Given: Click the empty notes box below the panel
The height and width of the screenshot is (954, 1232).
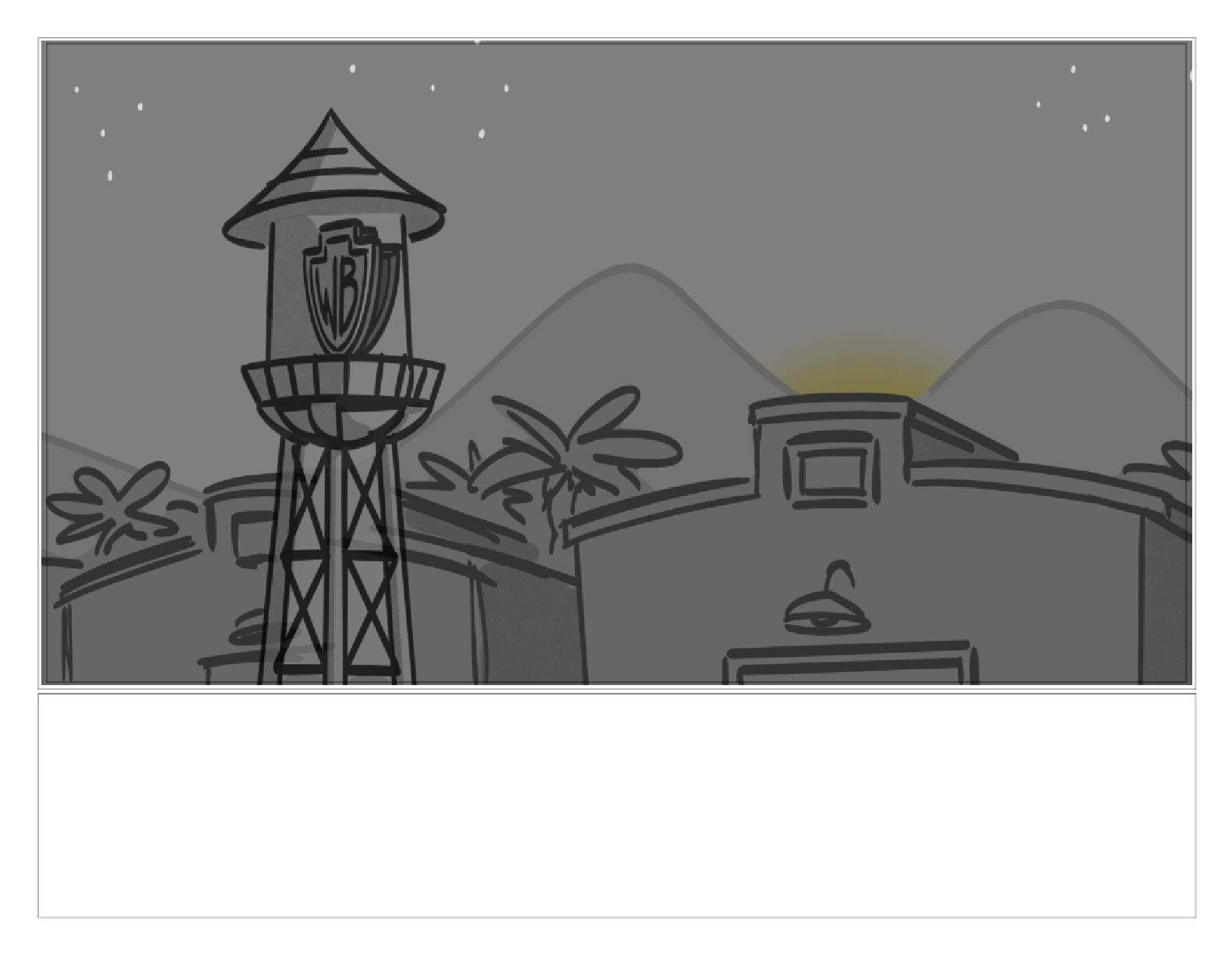Looking at the screenshot, I should click(616, 805).
